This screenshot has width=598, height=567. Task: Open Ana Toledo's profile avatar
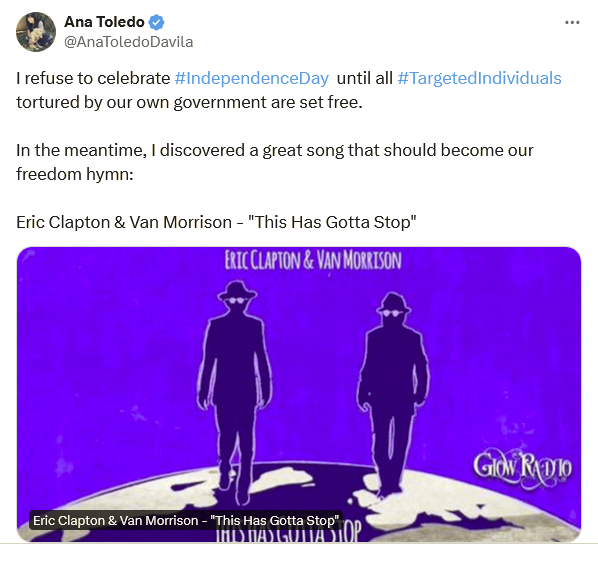[x=36, y=32]
